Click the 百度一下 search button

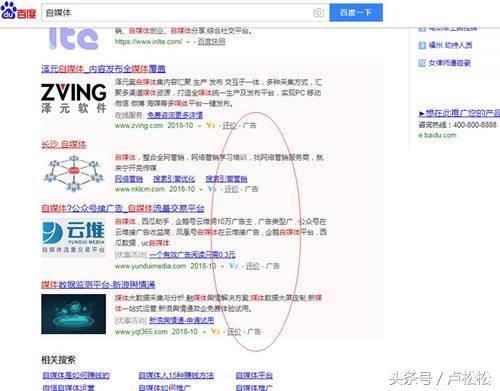(356, 13)
